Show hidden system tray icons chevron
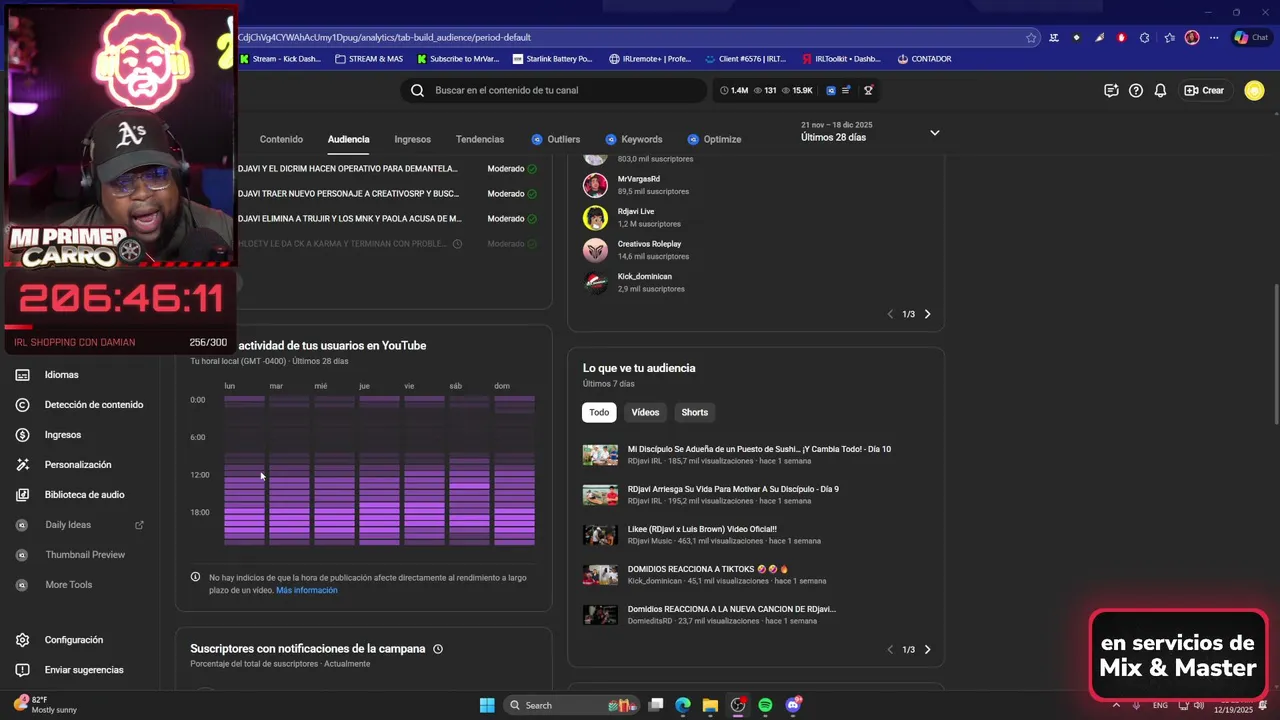Image resolution: width=1280 pixels, height=720 pixels. pyautogui.click(x=1117, y=705)
